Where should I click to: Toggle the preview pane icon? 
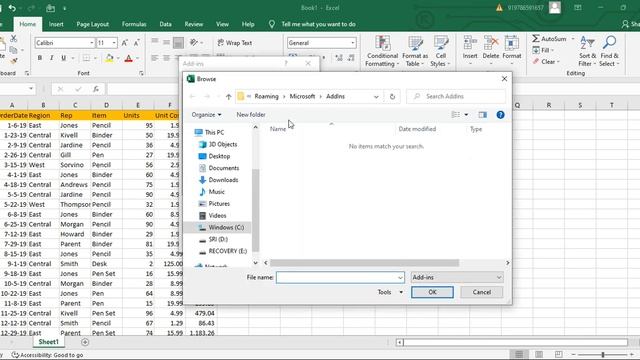tap(482, 115)
